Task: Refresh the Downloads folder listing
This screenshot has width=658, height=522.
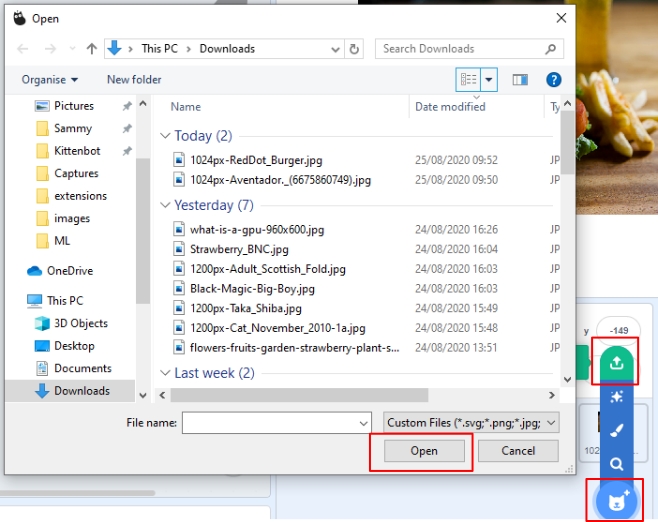Action: (354, 48)
